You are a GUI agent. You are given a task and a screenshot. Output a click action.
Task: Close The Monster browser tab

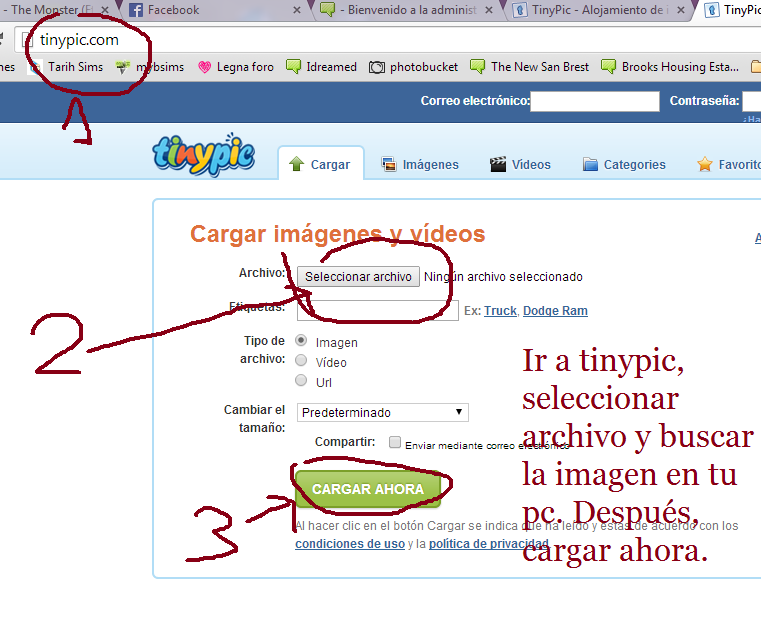point(105,10)
